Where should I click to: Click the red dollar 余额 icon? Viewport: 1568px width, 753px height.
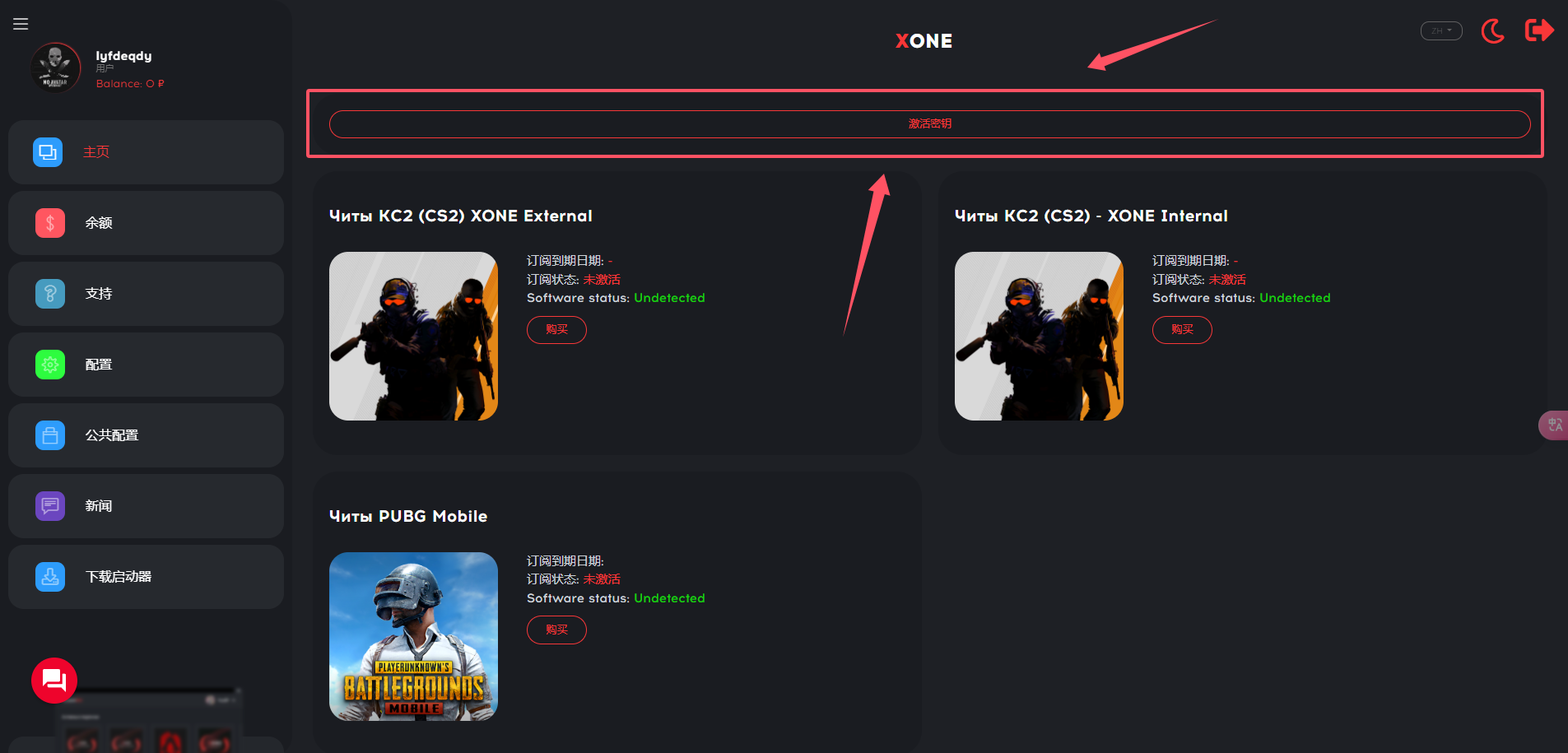point(50,223)
